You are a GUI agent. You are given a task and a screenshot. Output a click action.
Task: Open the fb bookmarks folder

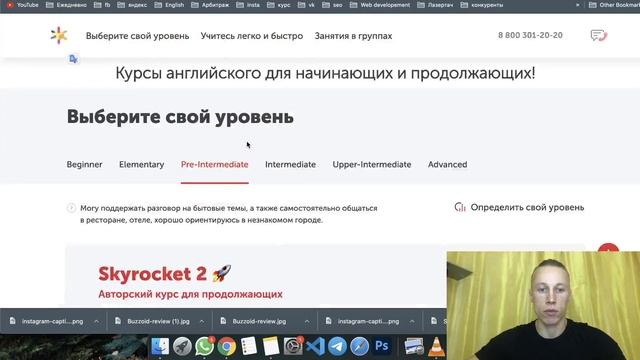(x=102, y=5)
